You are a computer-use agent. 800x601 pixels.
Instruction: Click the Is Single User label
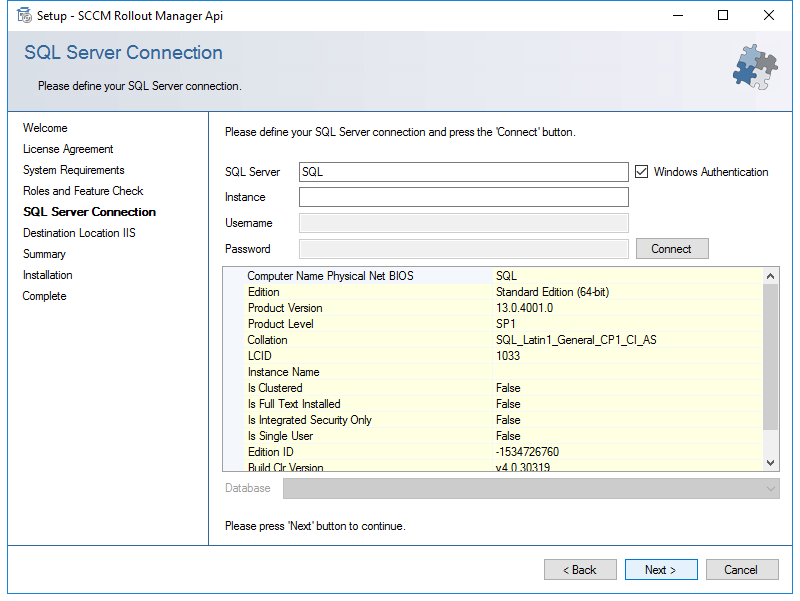point(280,436)
